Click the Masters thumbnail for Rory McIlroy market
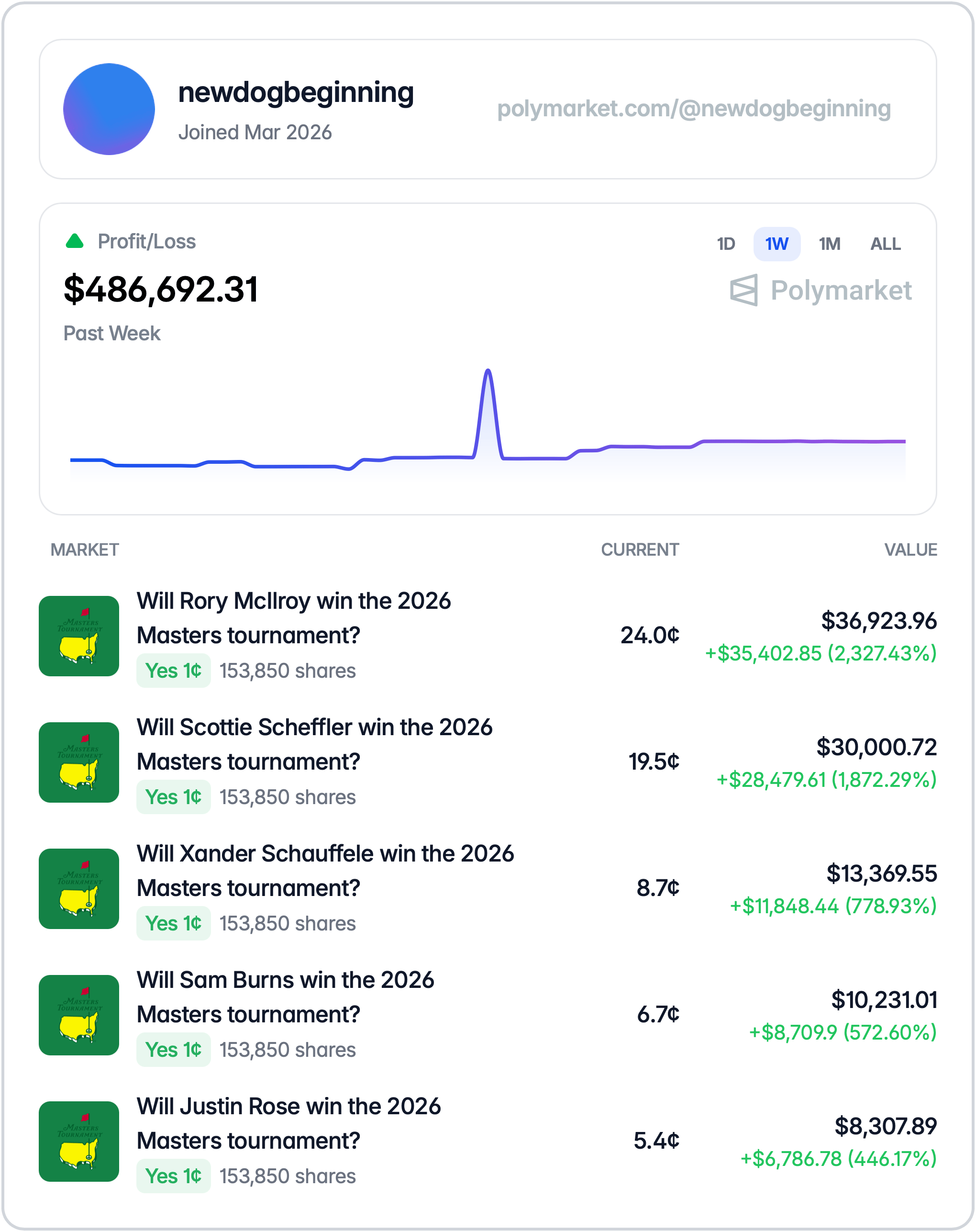Image resolution: width=976 pixels, height=1232 pixels. 79,636
